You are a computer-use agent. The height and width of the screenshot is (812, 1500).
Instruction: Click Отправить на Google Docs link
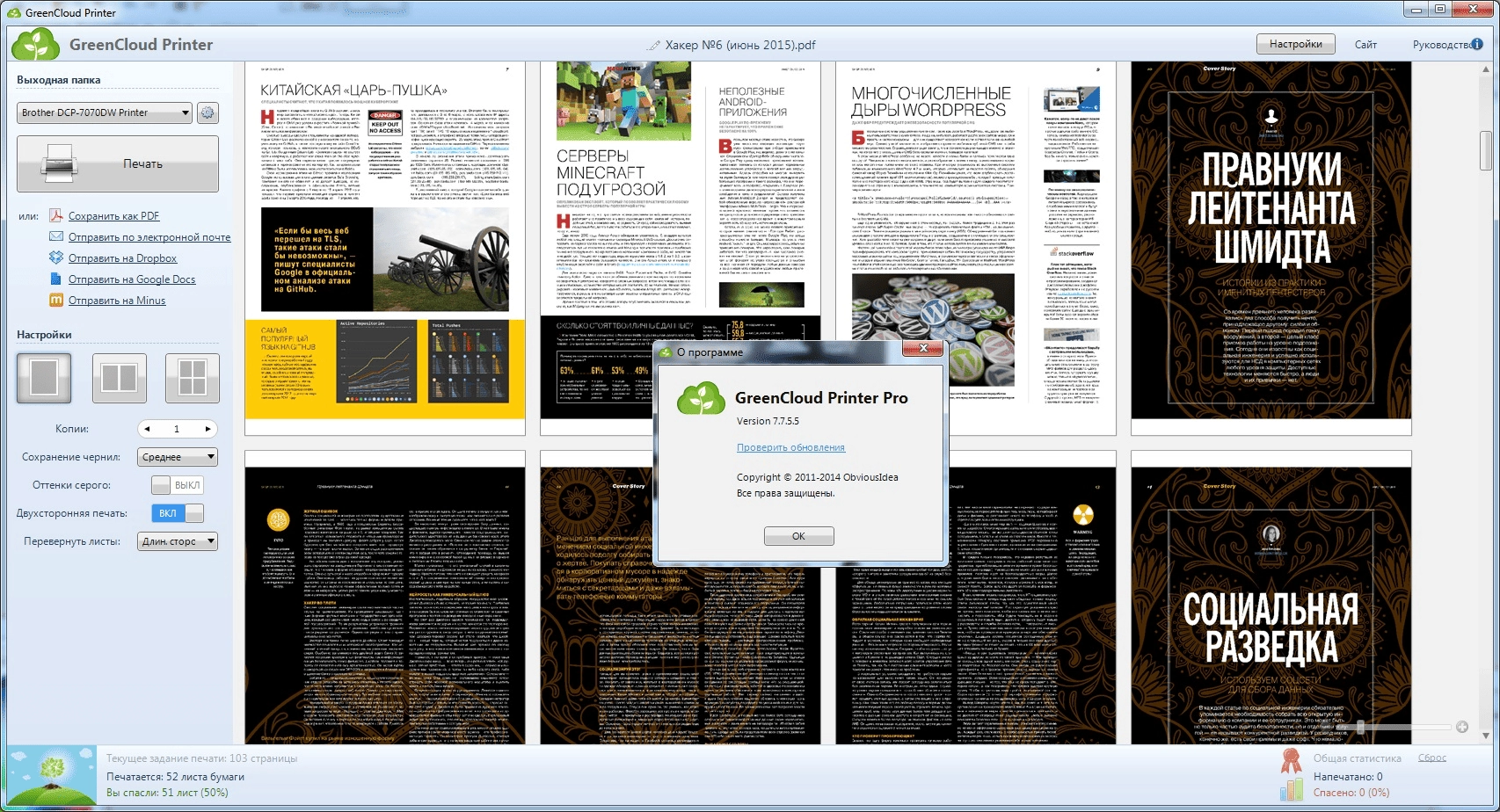point(132,279)
